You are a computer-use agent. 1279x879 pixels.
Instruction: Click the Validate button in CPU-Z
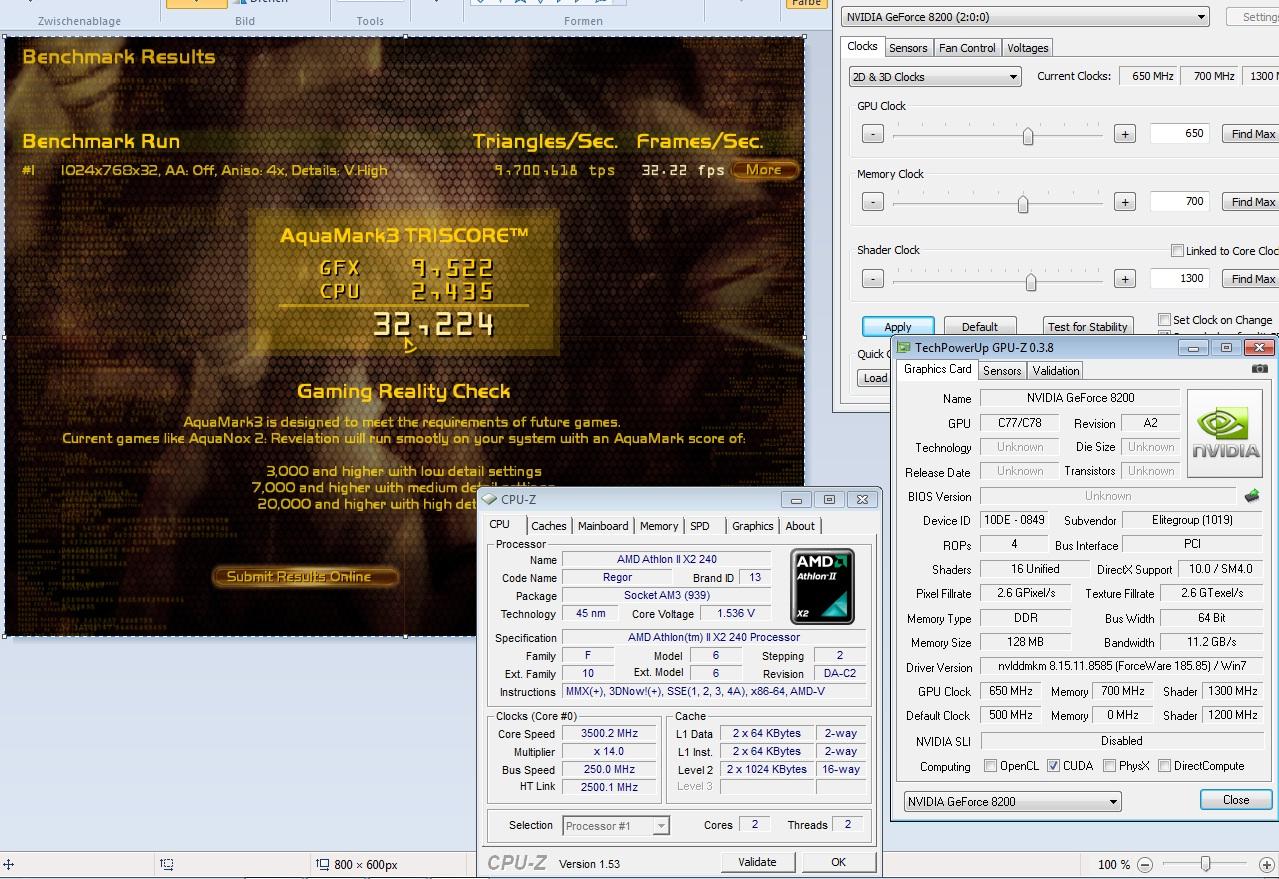coord(757,862)
